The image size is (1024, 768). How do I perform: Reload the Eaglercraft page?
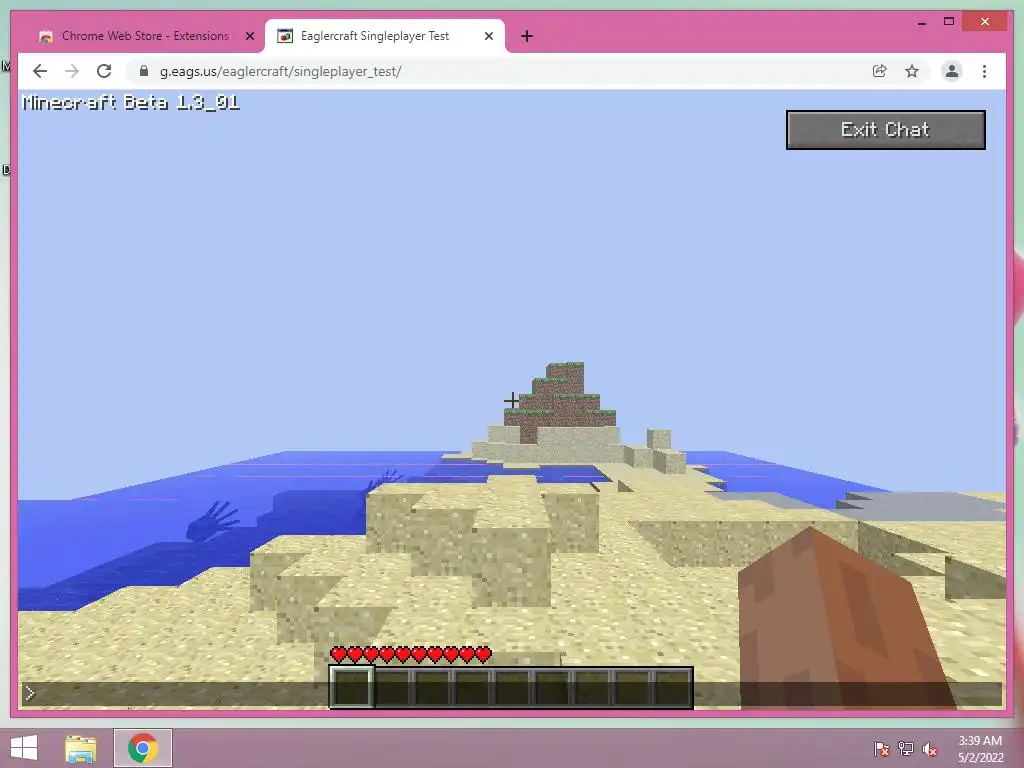pyautogui.click(x=104, y=71)
